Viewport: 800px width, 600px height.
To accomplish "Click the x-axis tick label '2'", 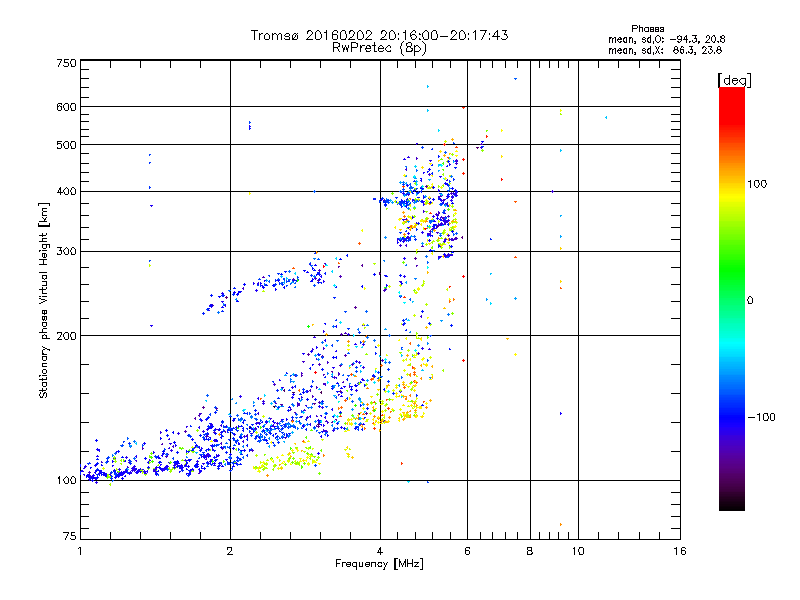I will tap(230, 551).
